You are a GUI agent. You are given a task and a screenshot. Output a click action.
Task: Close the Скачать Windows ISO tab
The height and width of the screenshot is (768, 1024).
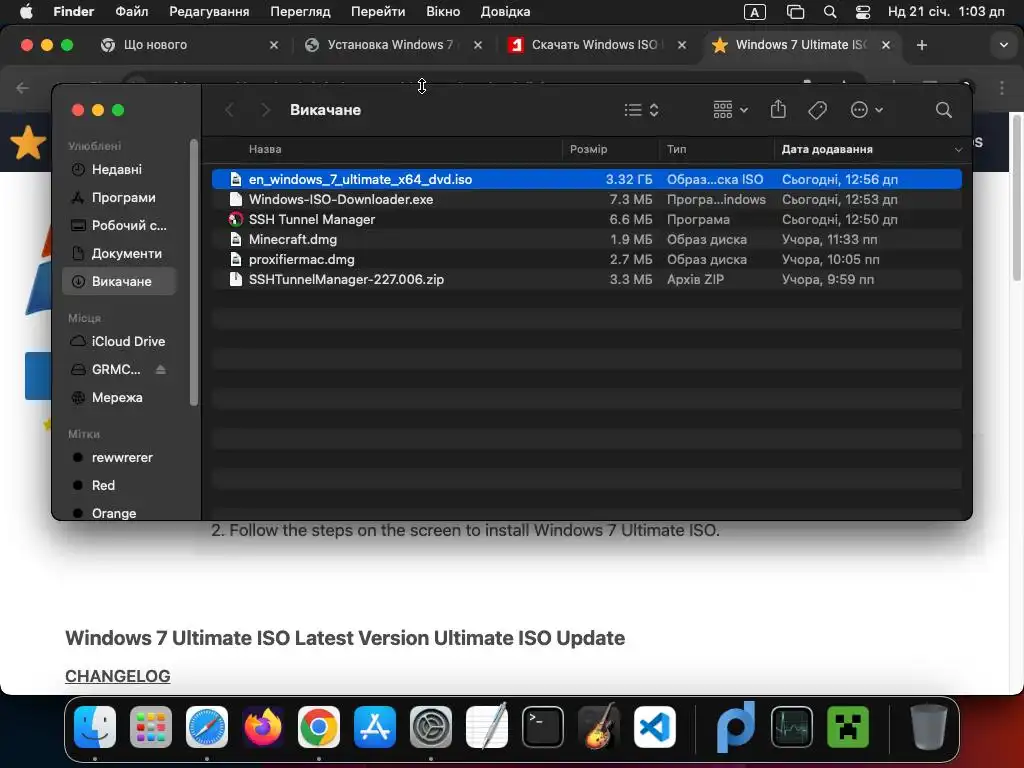682,45
